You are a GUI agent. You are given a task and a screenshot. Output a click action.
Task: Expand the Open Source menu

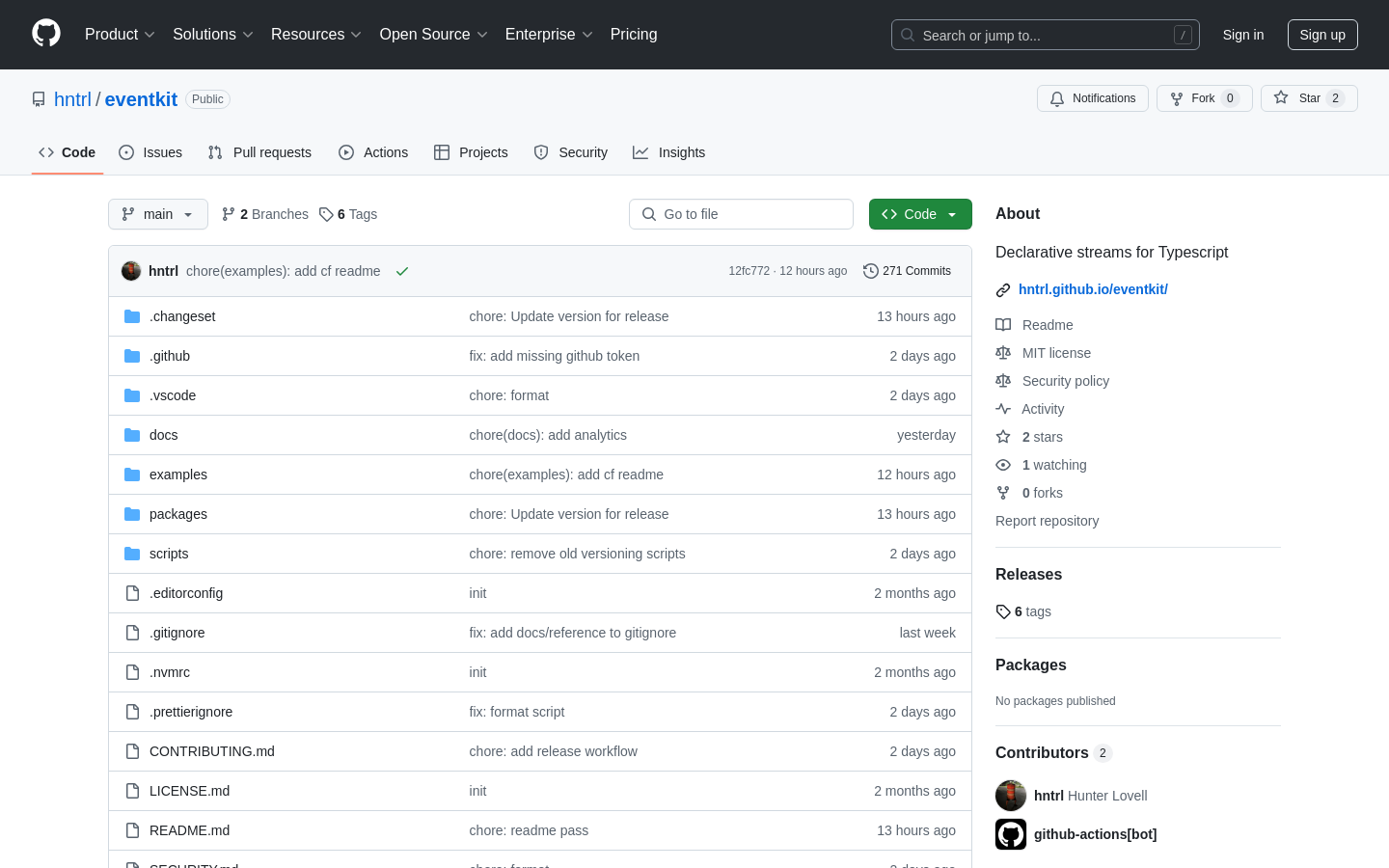click(434, 34)
